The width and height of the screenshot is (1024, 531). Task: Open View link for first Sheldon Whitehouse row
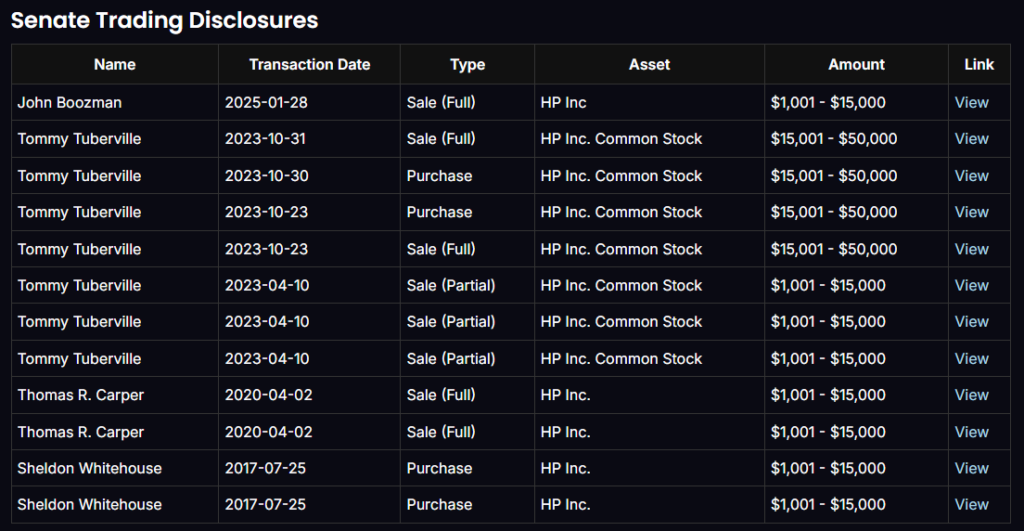971,468
